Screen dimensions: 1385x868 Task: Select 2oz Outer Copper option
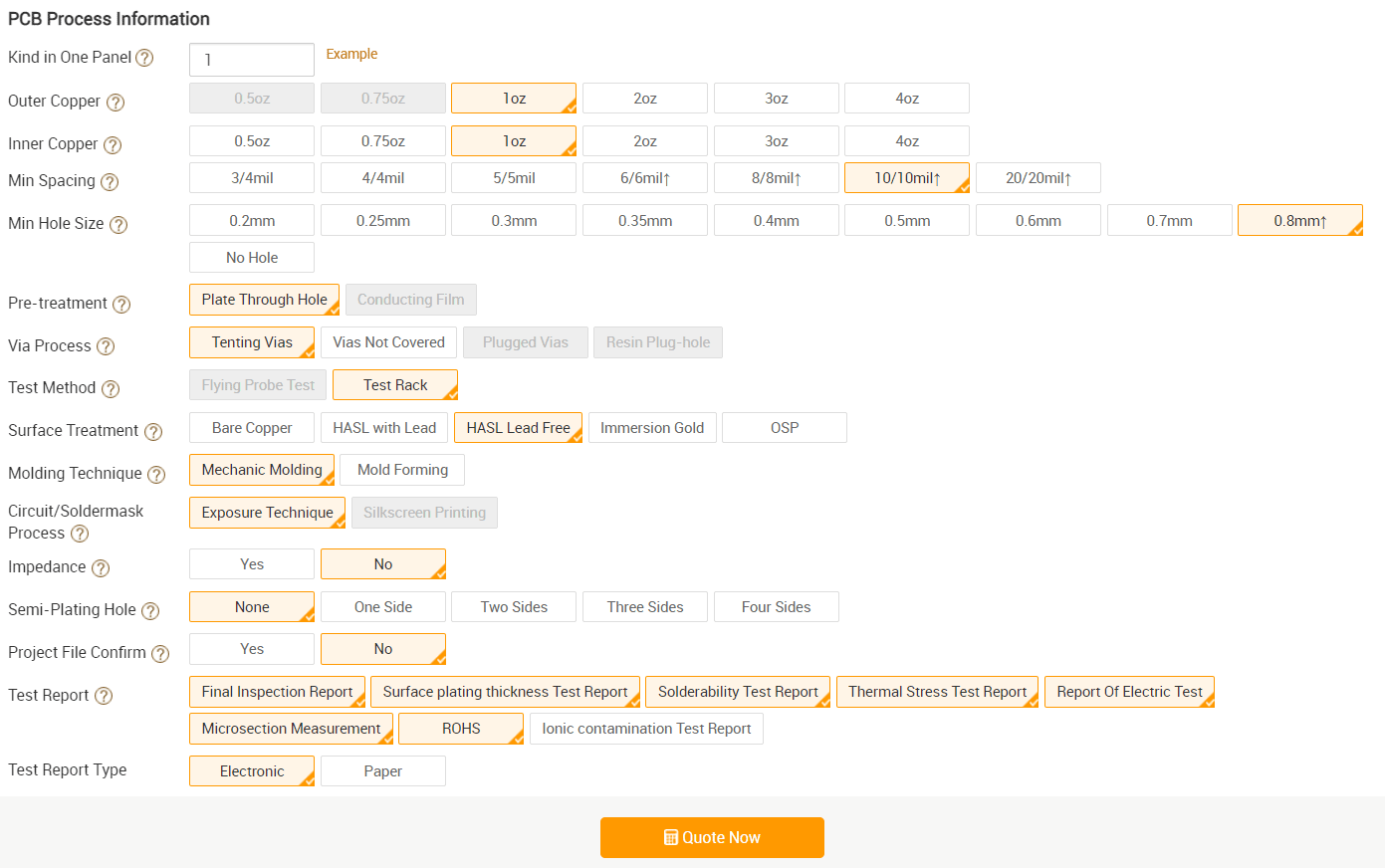[645, 99]
